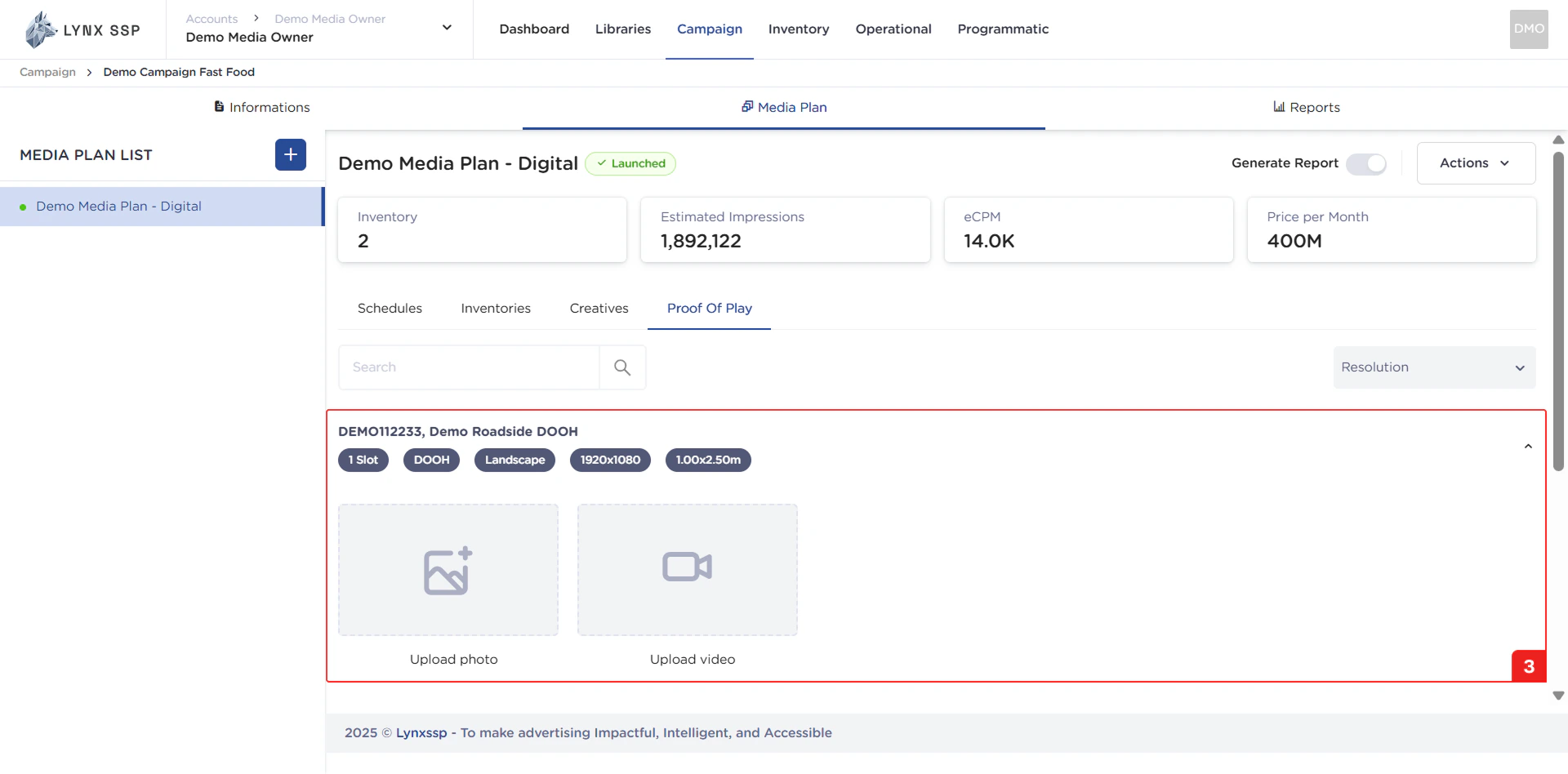Click the Launched status badge
The image size is (1568, 774).
pyautogui.click(x=630, y=163)
